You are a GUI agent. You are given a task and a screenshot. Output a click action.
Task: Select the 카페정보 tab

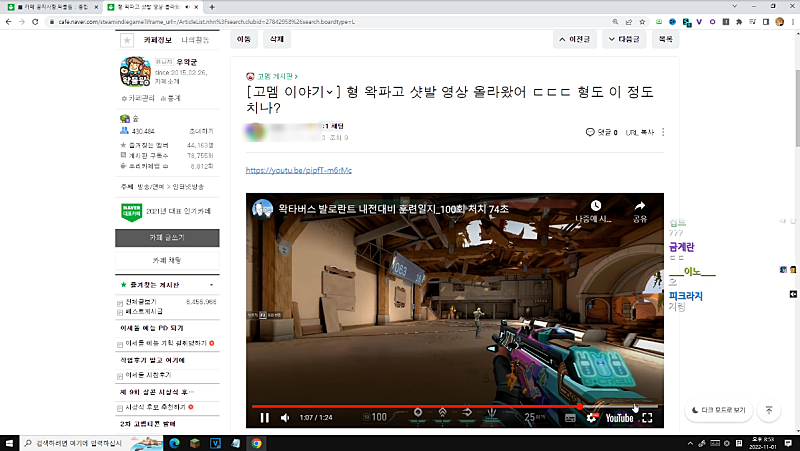pos(158,40)
